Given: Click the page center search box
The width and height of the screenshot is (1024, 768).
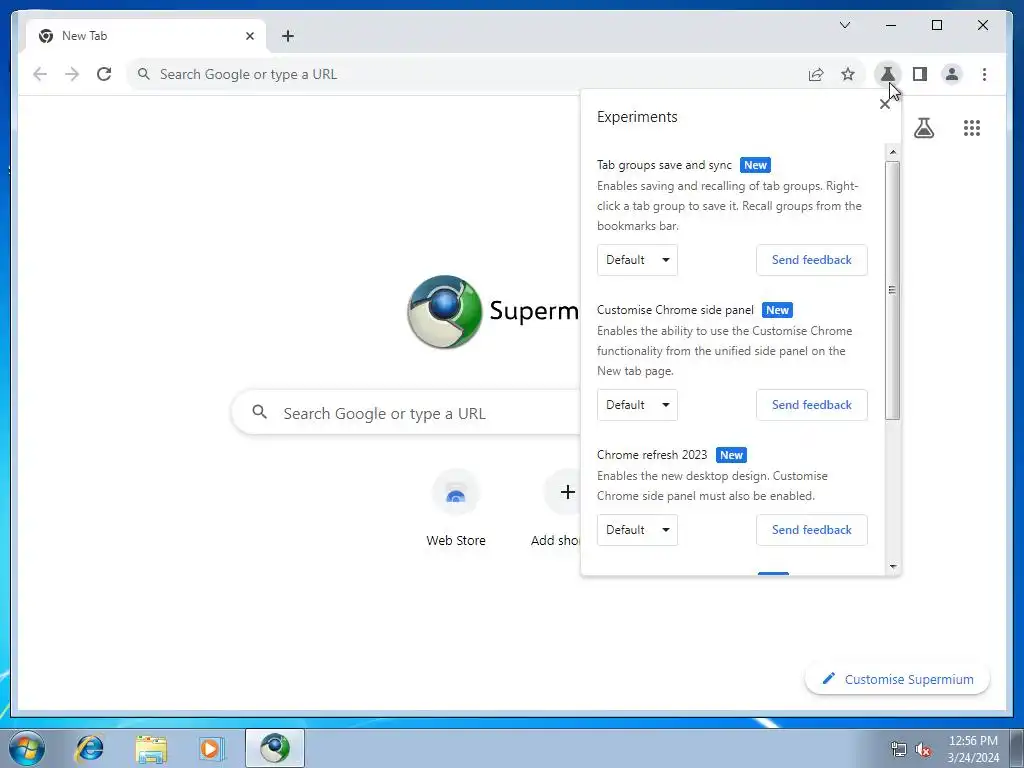Looking at the screenshot, I should (406, 413).
